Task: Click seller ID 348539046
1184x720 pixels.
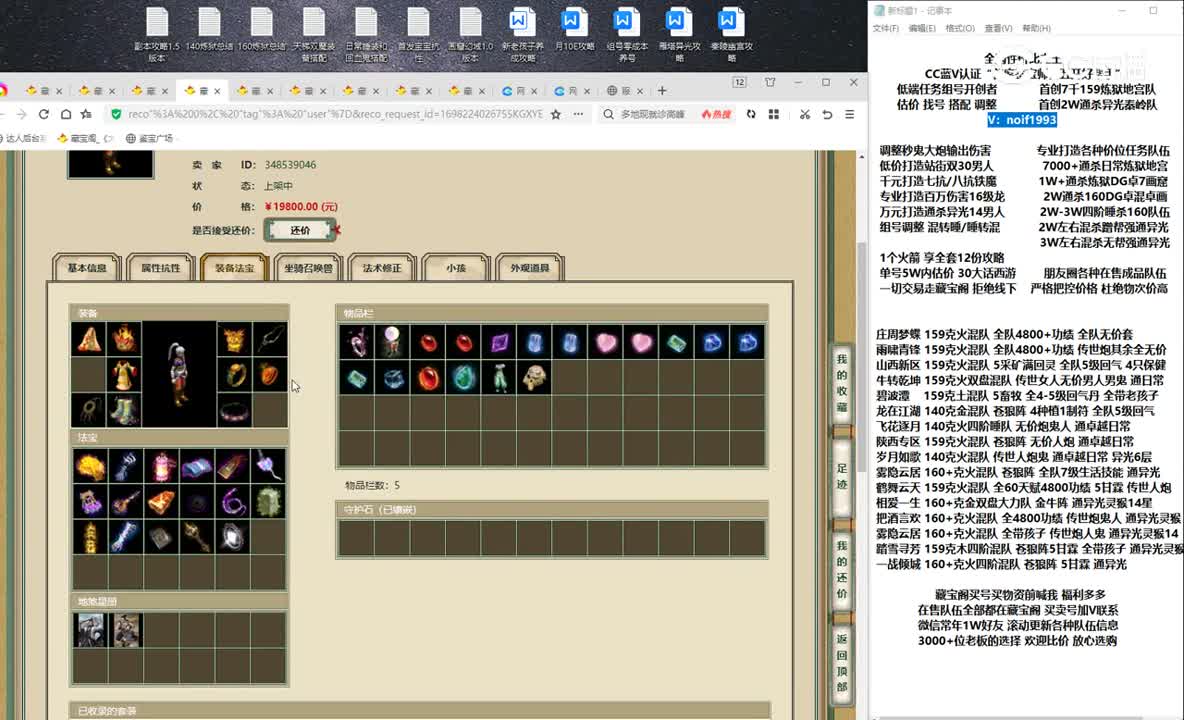Action: (290, 165)
